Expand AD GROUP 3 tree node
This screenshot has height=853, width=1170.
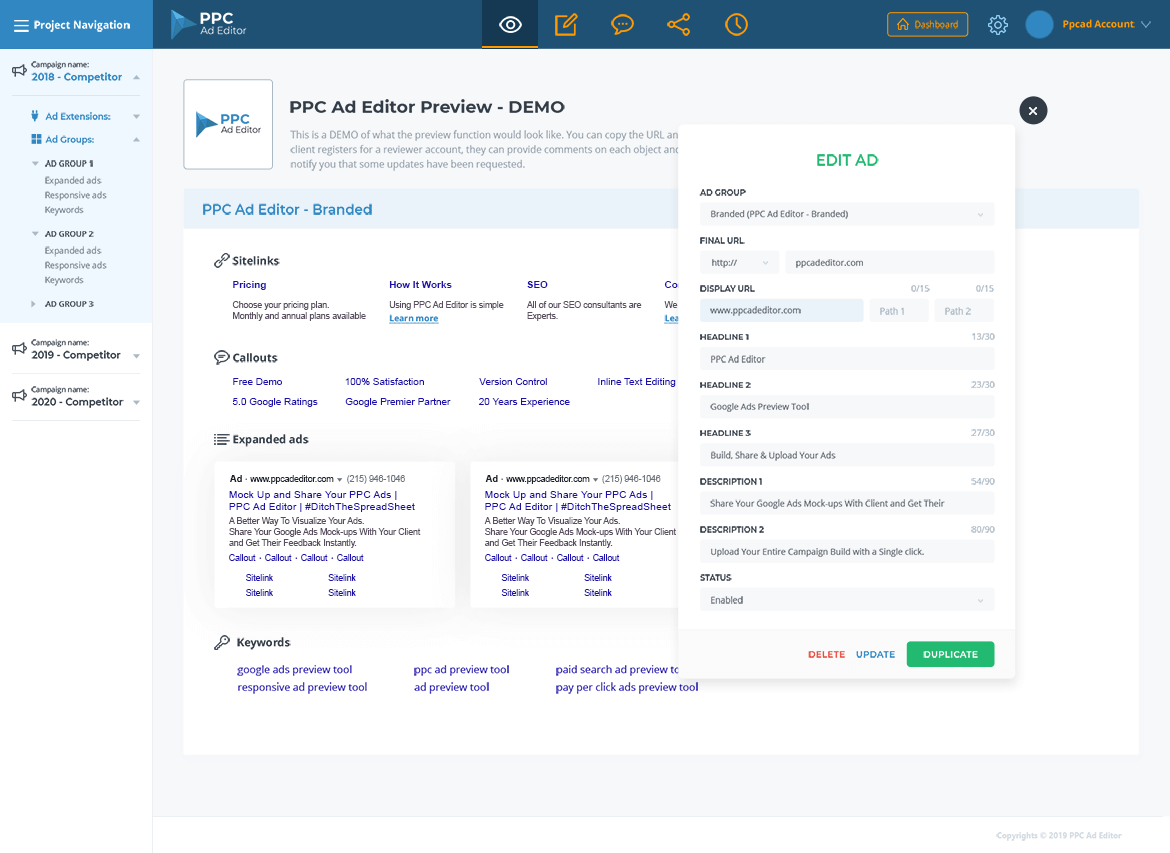coord(34,304)
